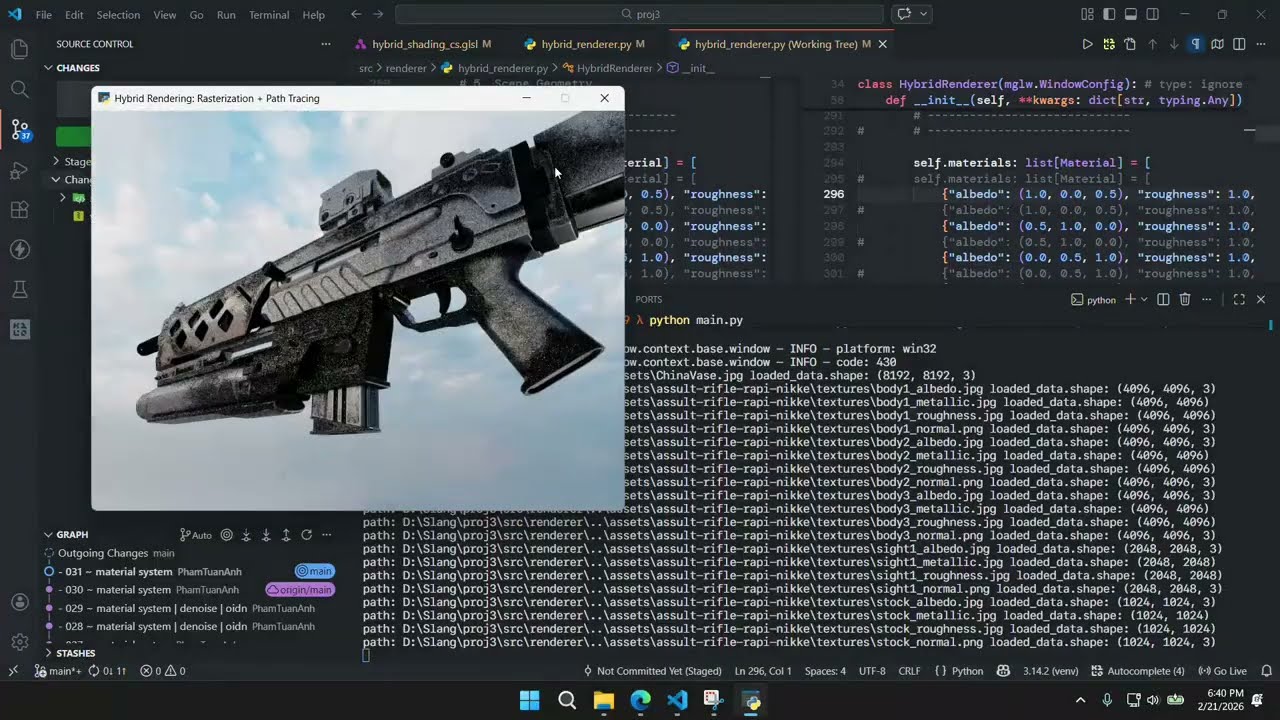
Task: Kill the terminal with trash icon
Action: (x=1185, y=299)
